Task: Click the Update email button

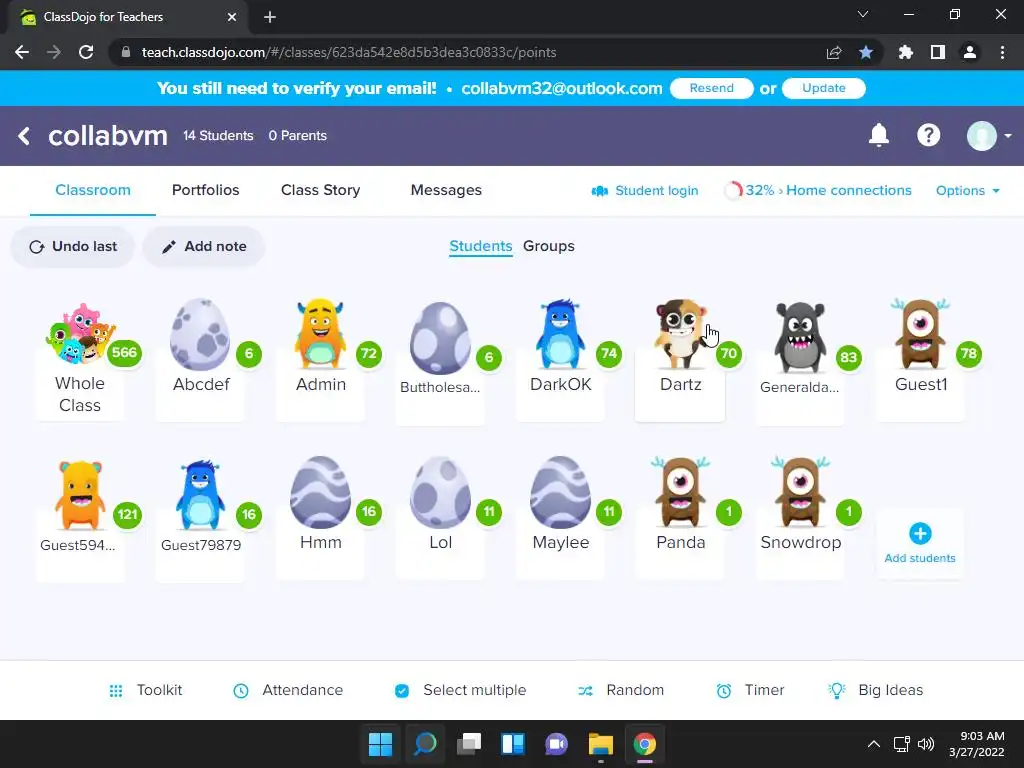Action: pos(824,88)
